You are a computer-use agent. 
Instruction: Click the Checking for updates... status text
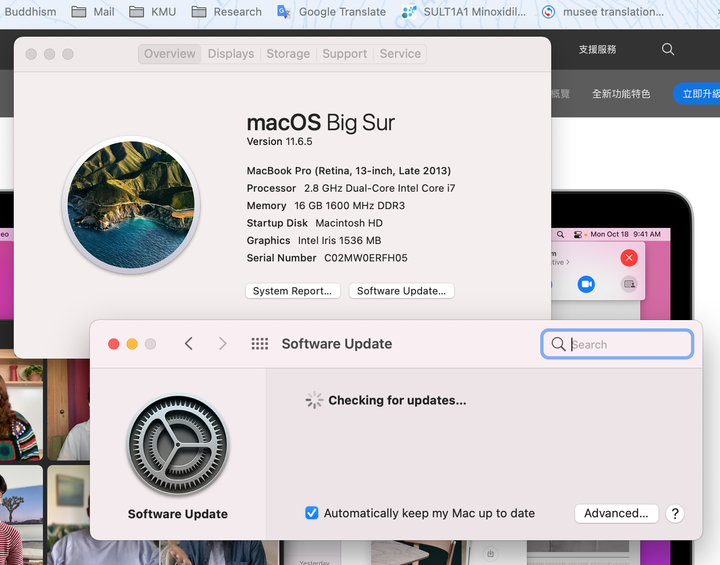[x=397, y=400]
